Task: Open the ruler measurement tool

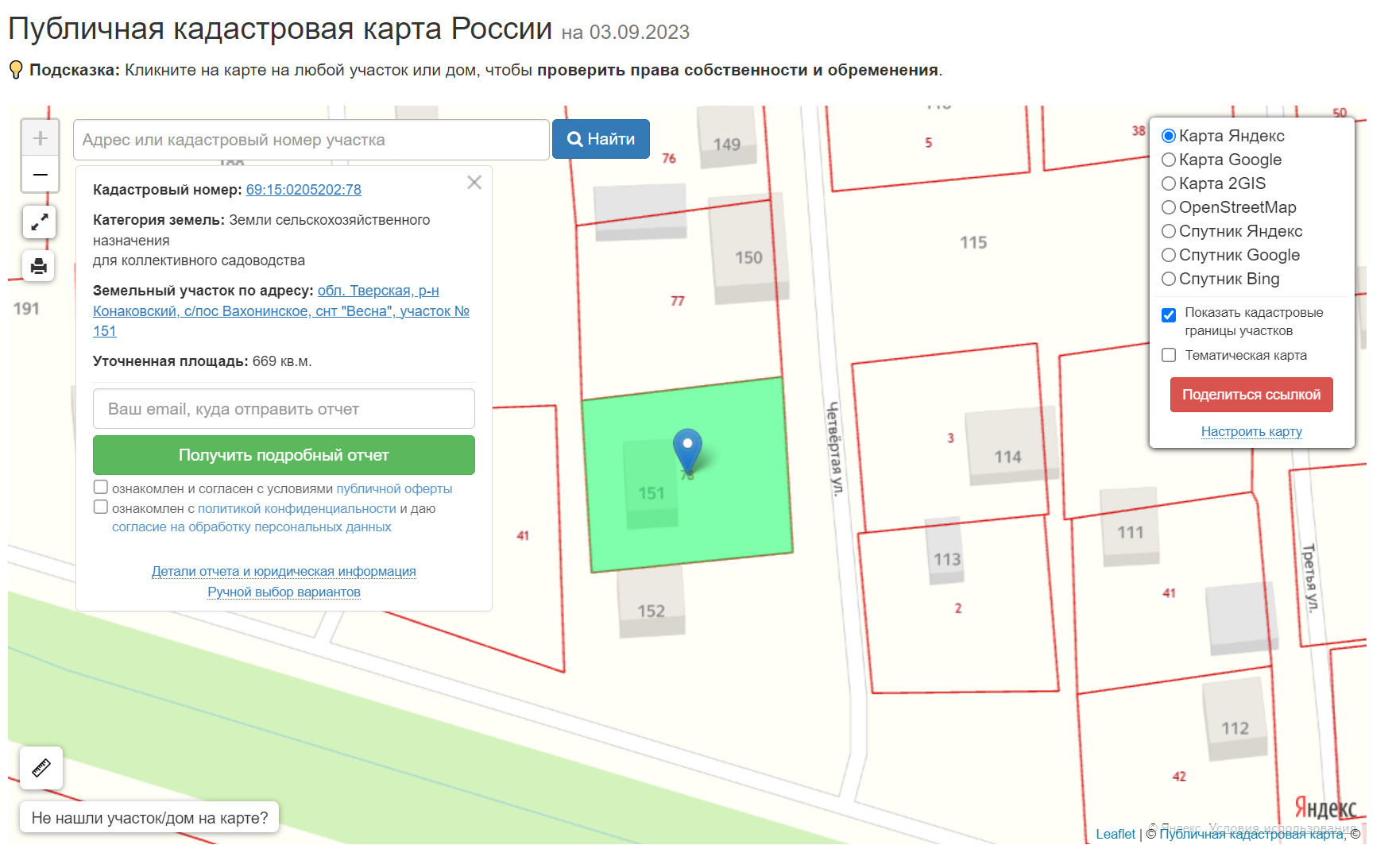Action: (x=41, y=768)
